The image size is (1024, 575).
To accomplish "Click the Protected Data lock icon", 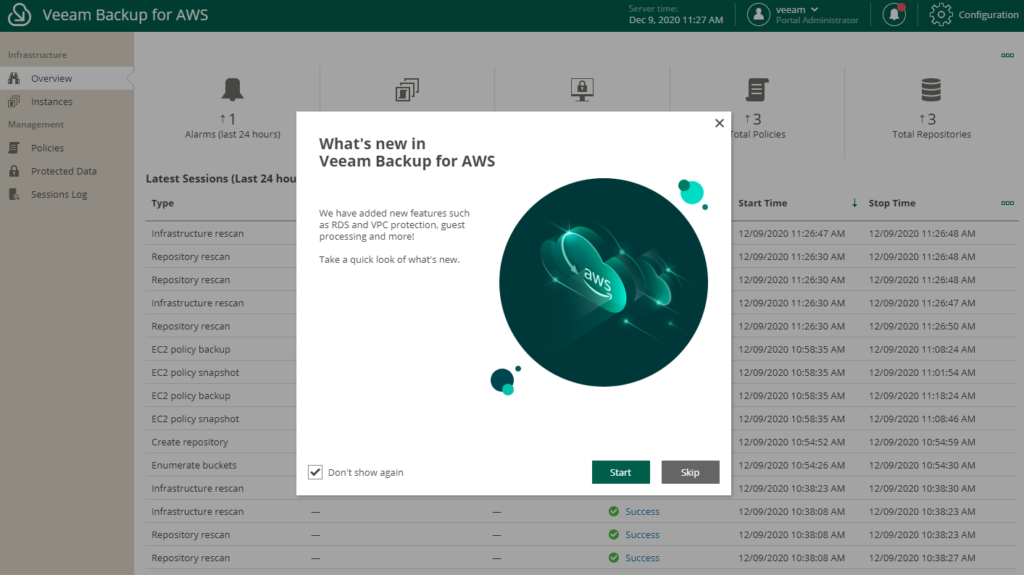I will (14, 171).
